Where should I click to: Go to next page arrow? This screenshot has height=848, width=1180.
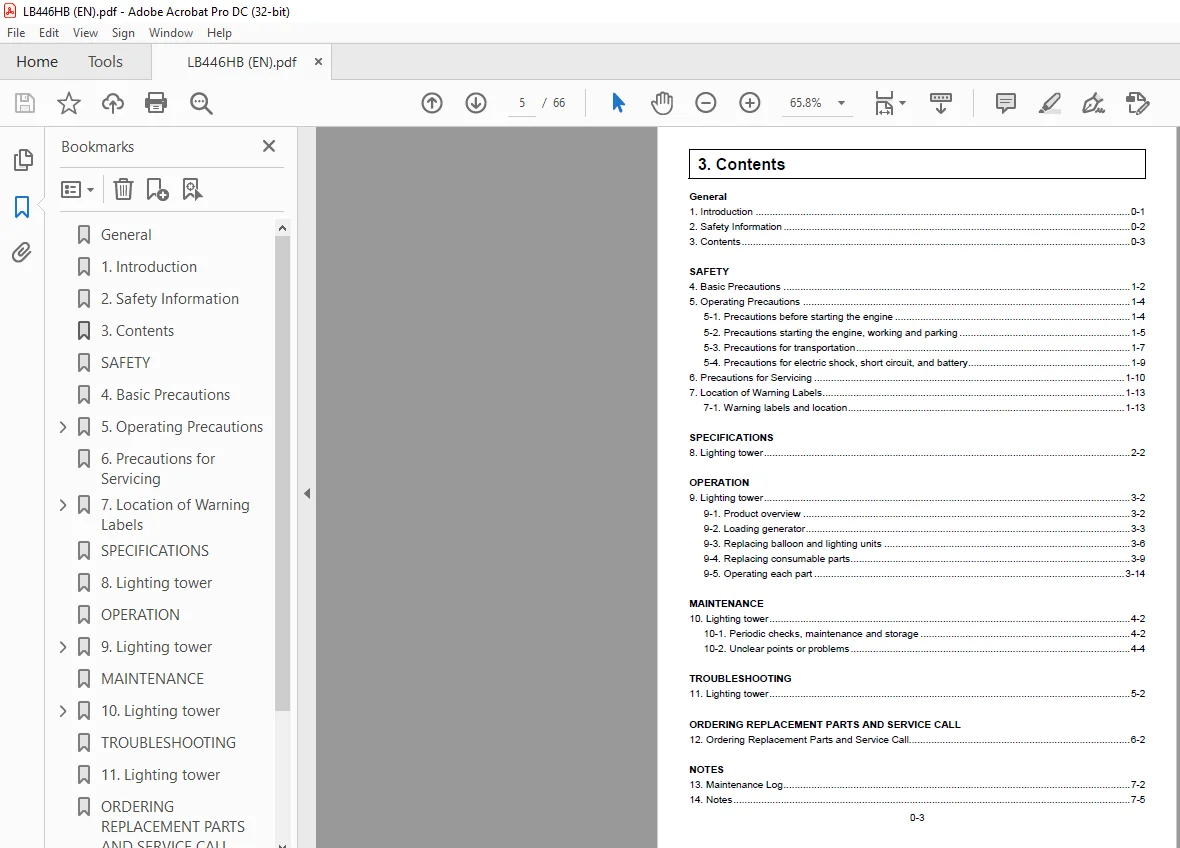click(476, 103)
